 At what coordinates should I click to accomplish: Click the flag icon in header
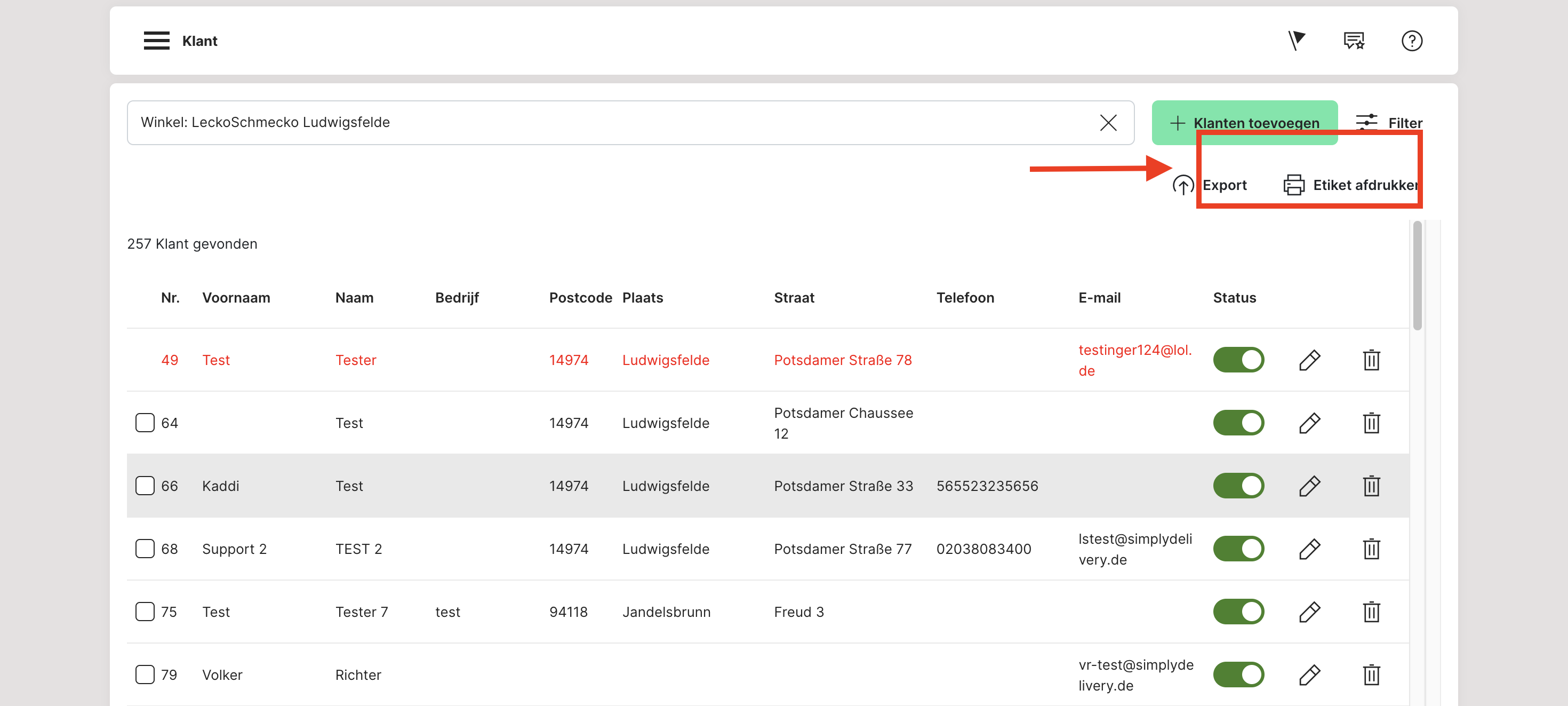tap(1296, 41)
